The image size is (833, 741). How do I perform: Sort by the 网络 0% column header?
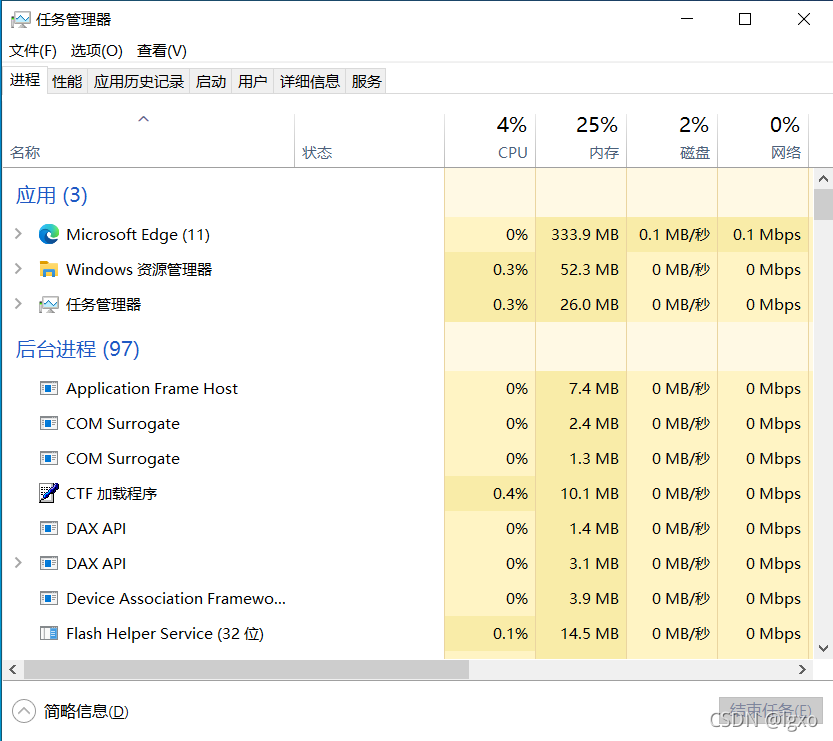763,141
